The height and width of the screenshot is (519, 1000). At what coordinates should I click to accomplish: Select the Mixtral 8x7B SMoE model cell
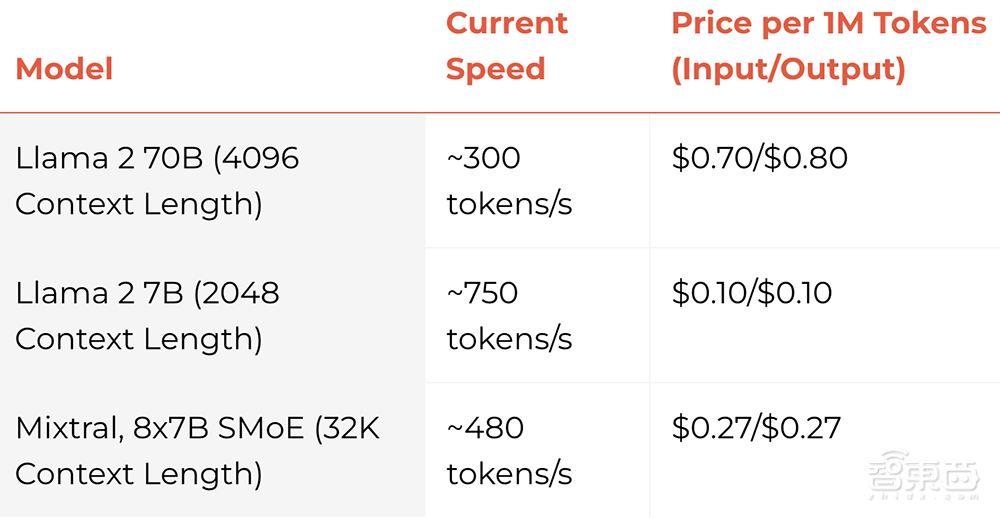click(x=197, y=451)
